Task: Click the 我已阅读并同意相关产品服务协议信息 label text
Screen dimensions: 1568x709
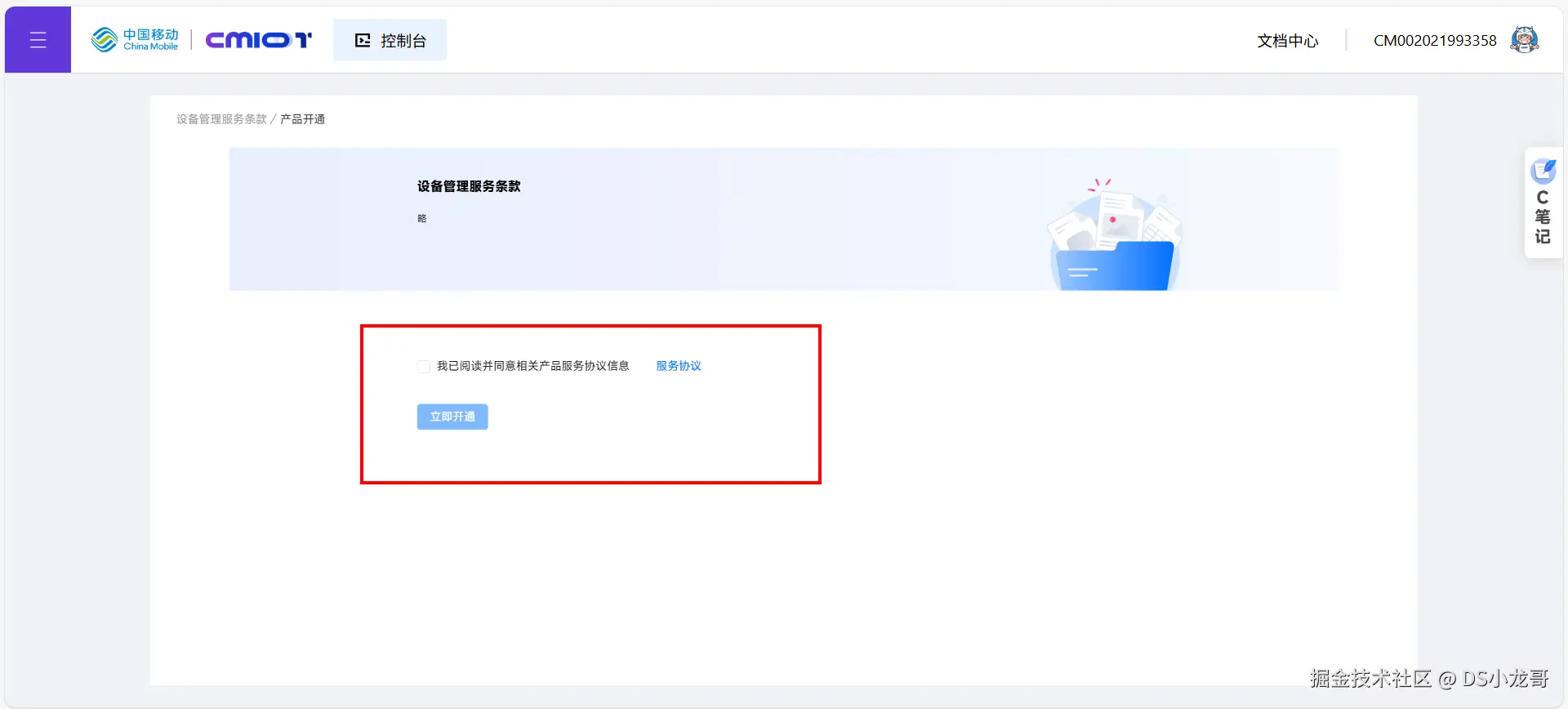Action: click(x=532, y=366)
